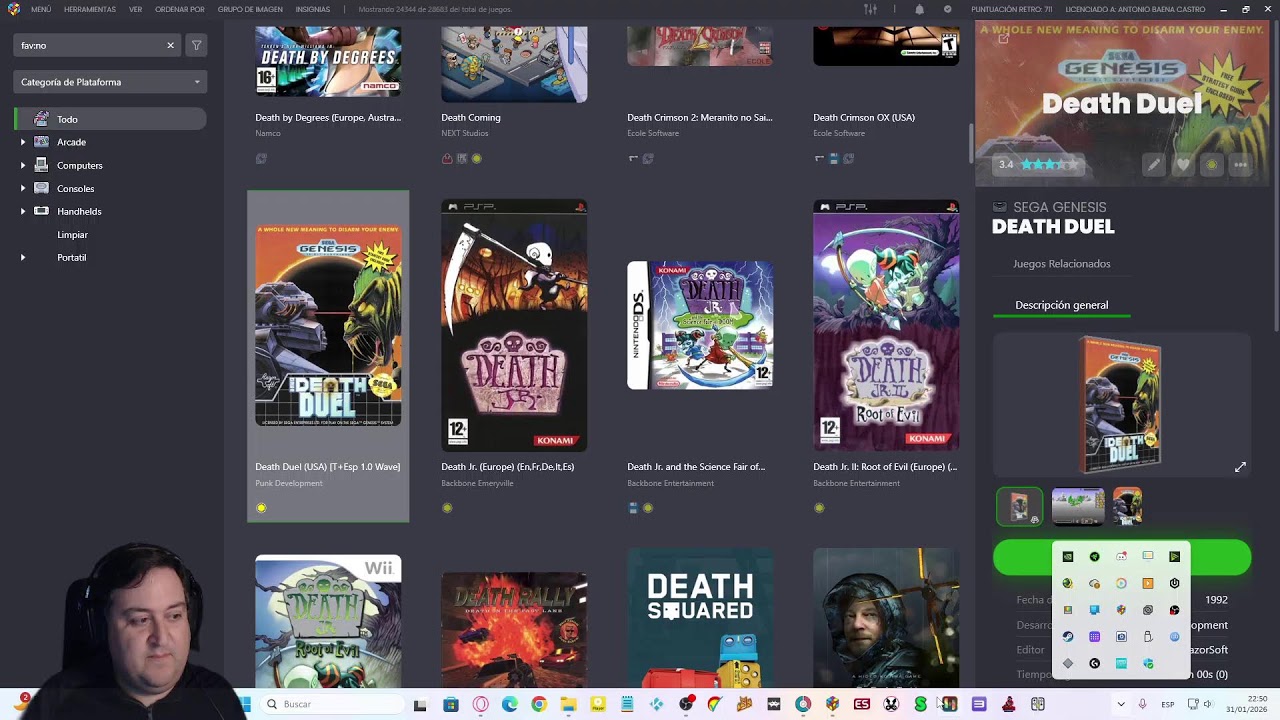
Task: Select the Death Duel Genesis cover in grid
Action: tap(328, 326)
